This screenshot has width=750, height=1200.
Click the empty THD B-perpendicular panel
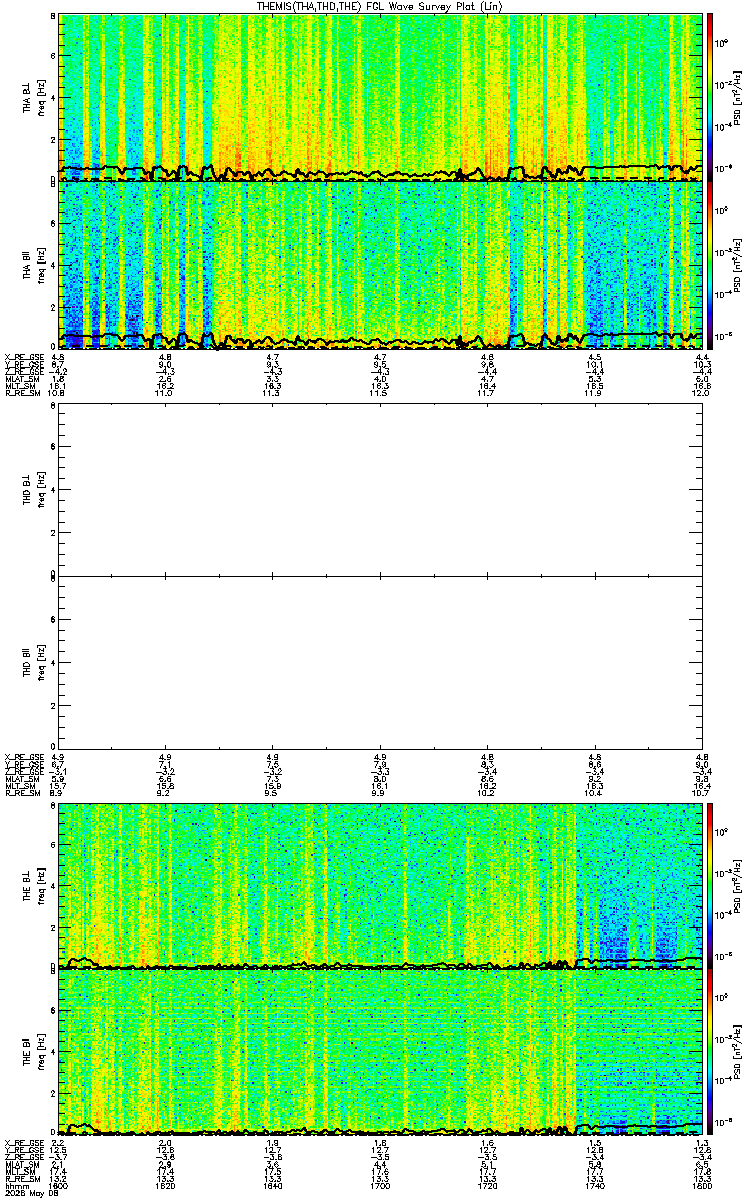[381, 490]
